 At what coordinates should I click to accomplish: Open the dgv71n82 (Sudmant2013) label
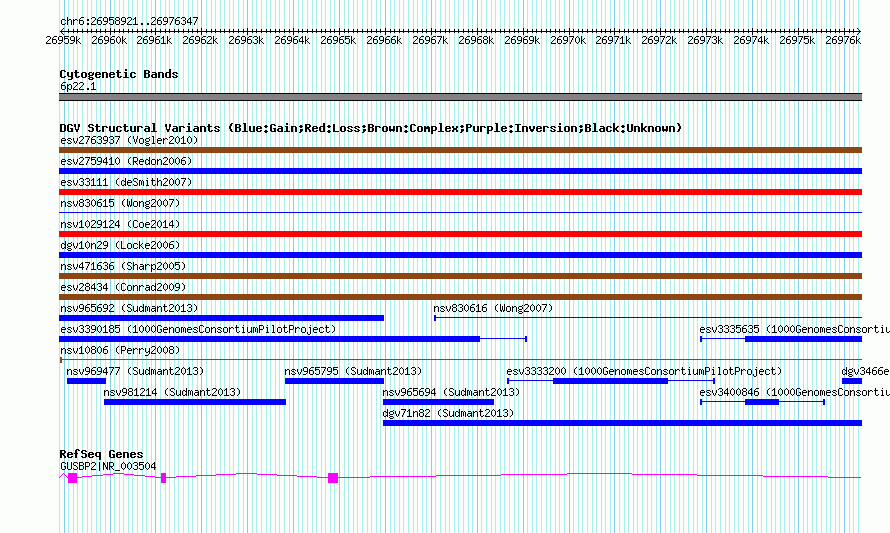tap(448, 413)
